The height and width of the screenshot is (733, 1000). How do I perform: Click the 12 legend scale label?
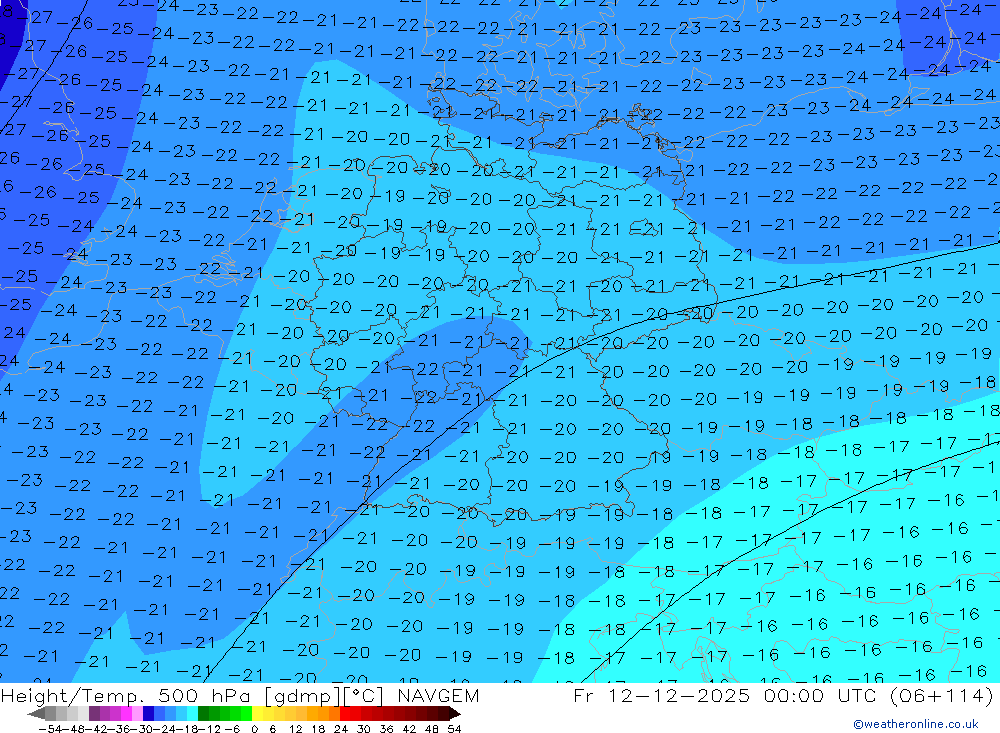(295, 729)
